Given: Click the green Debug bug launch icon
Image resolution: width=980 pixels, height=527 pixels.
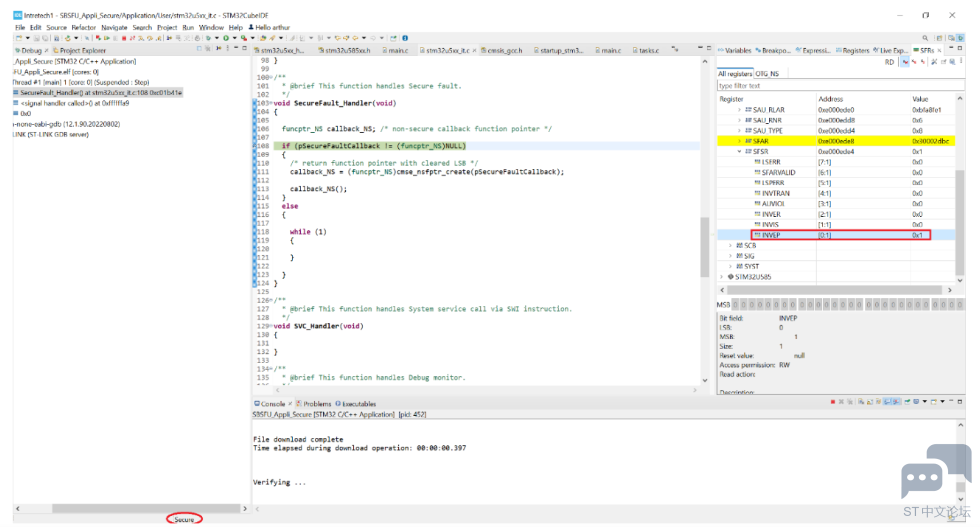Looking at the screenshot, I should click(208, 38).
